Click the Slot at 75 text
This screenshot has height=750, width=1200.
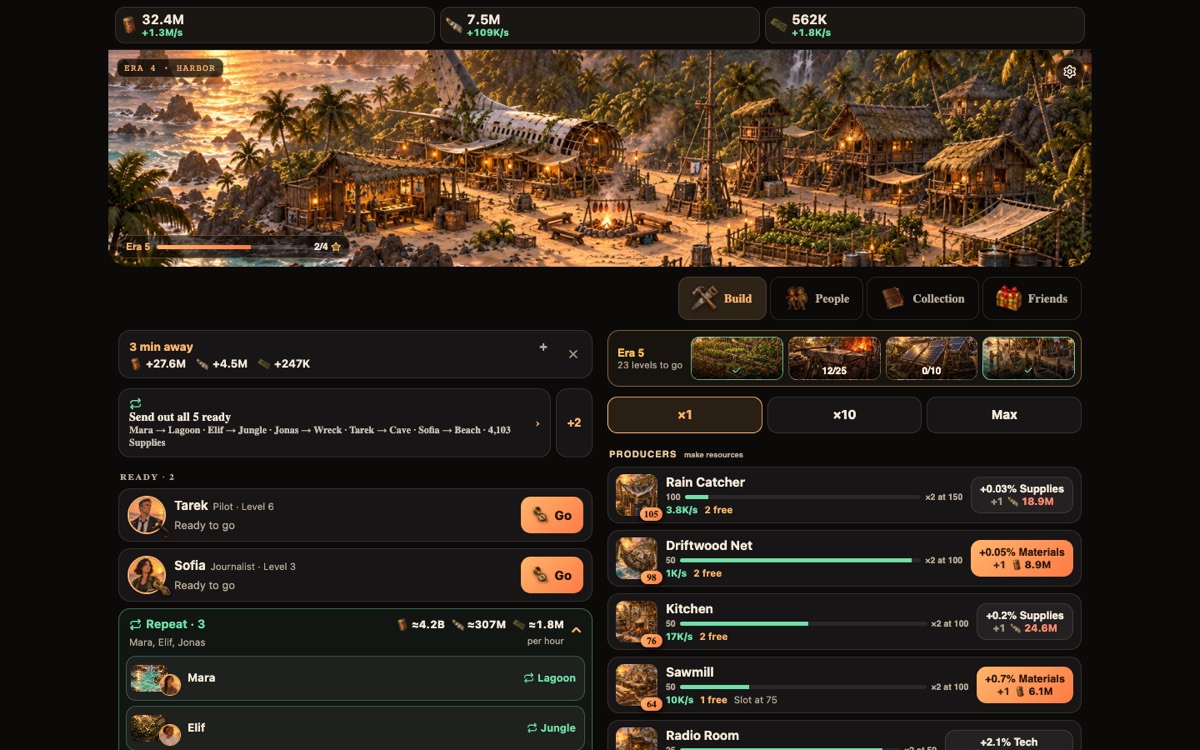pyautogui.click(x=755, y=700)
